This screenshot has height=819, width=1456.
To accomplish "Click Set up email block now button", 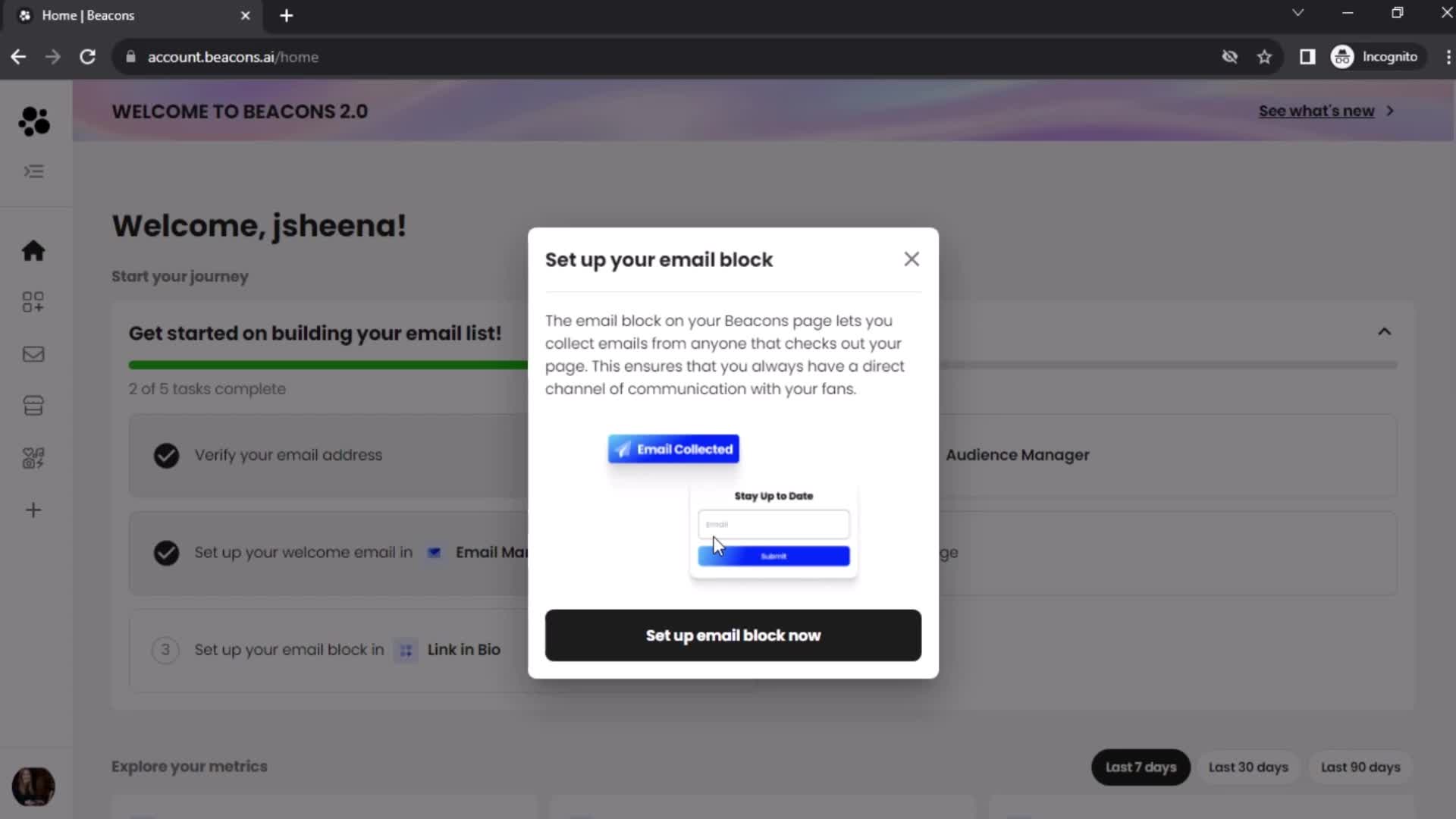I will pos(734,635).
